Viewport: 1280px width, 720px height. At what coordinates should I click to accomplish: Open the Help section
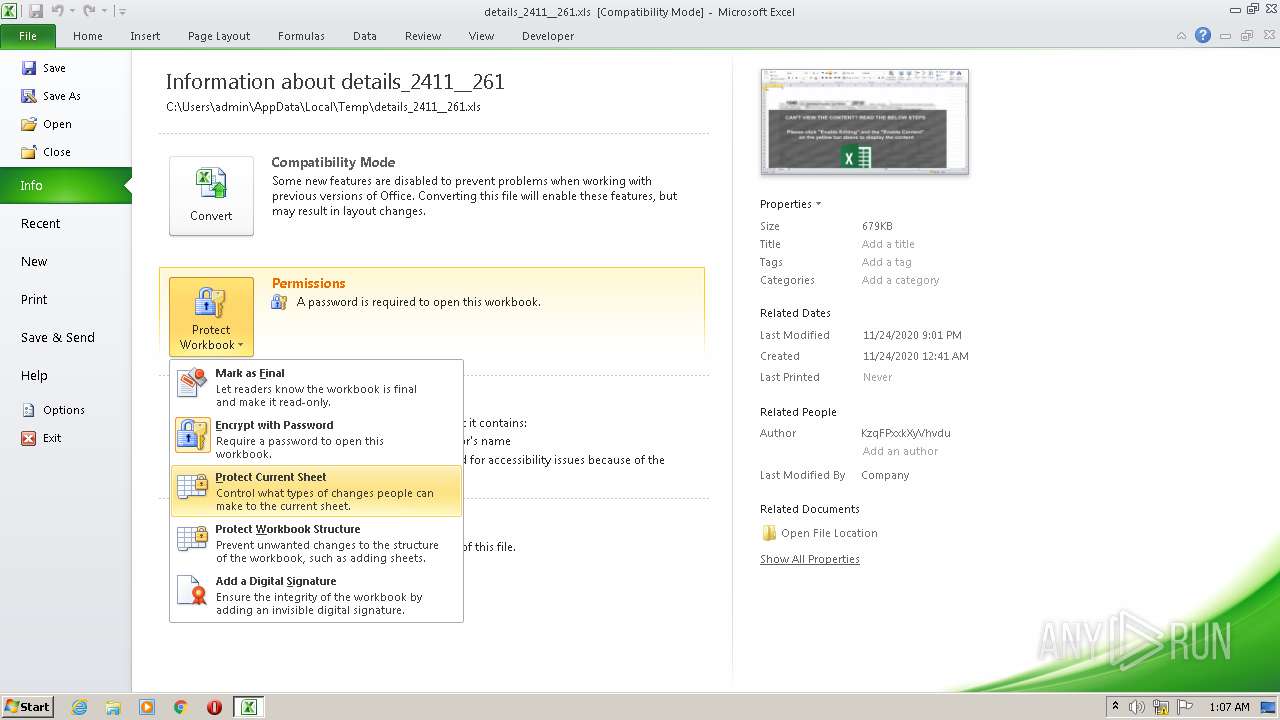click(65, 376)
